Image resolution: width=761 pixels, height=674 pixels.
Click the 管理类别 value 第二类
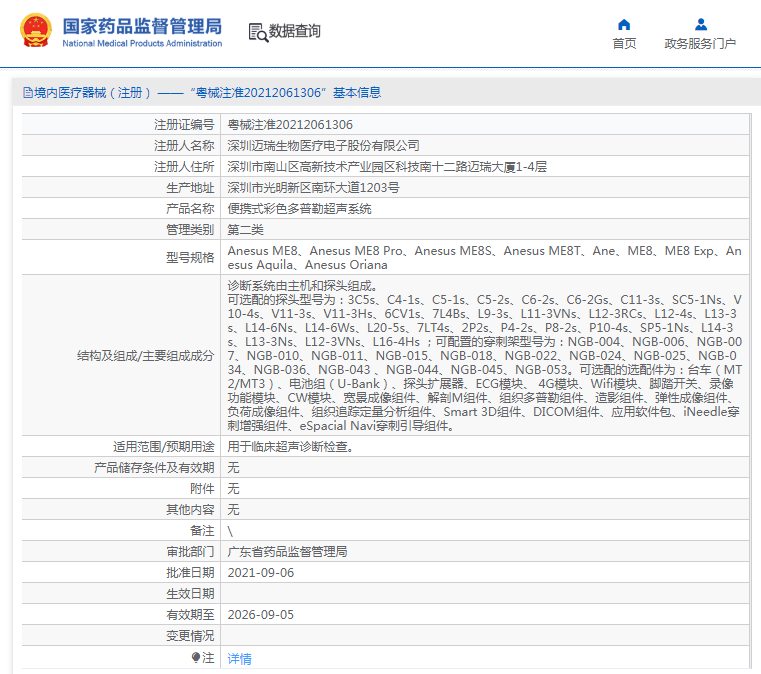tap(245, 230)
